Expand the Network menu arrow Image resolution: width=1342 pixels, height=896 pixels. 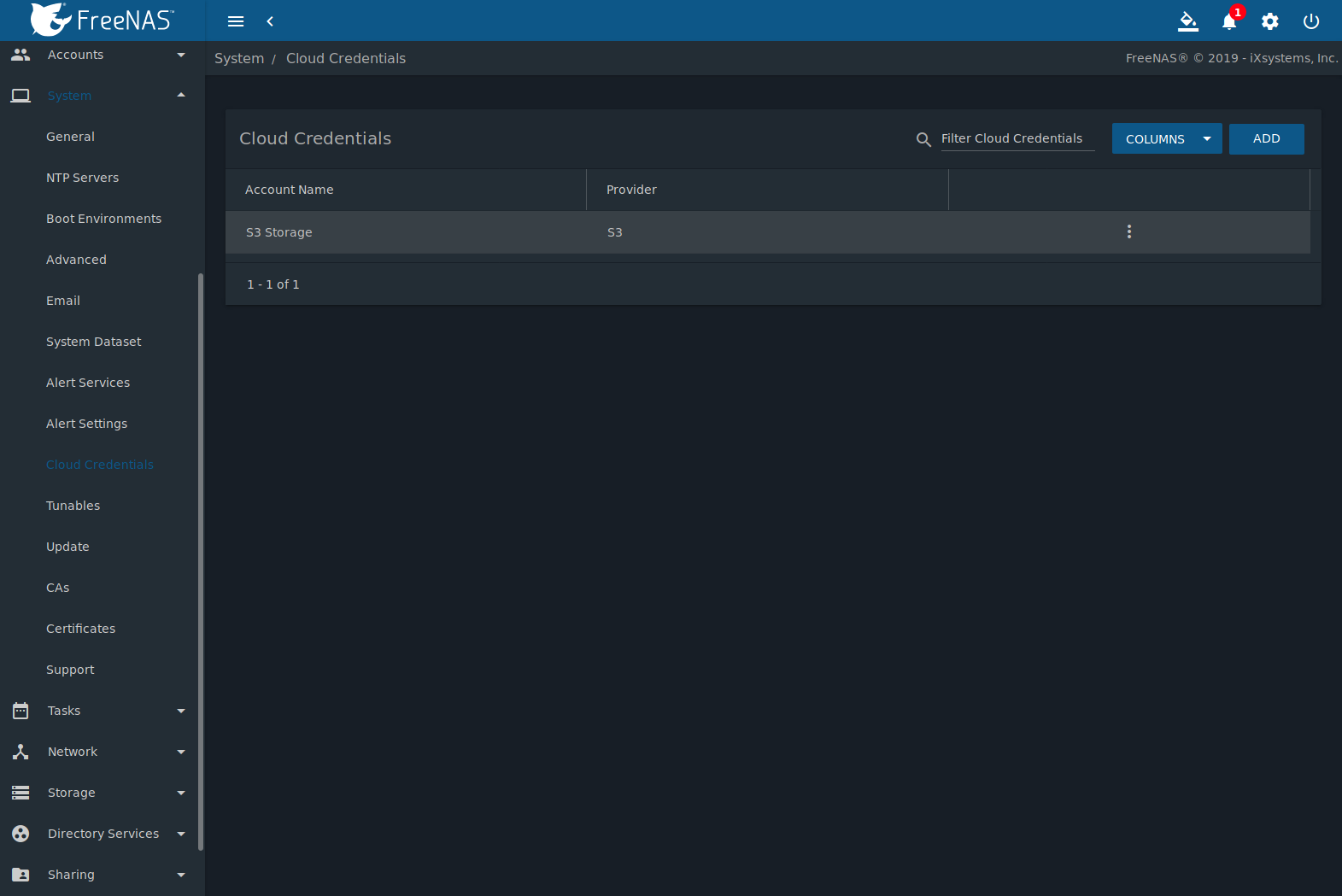(181, 752)
